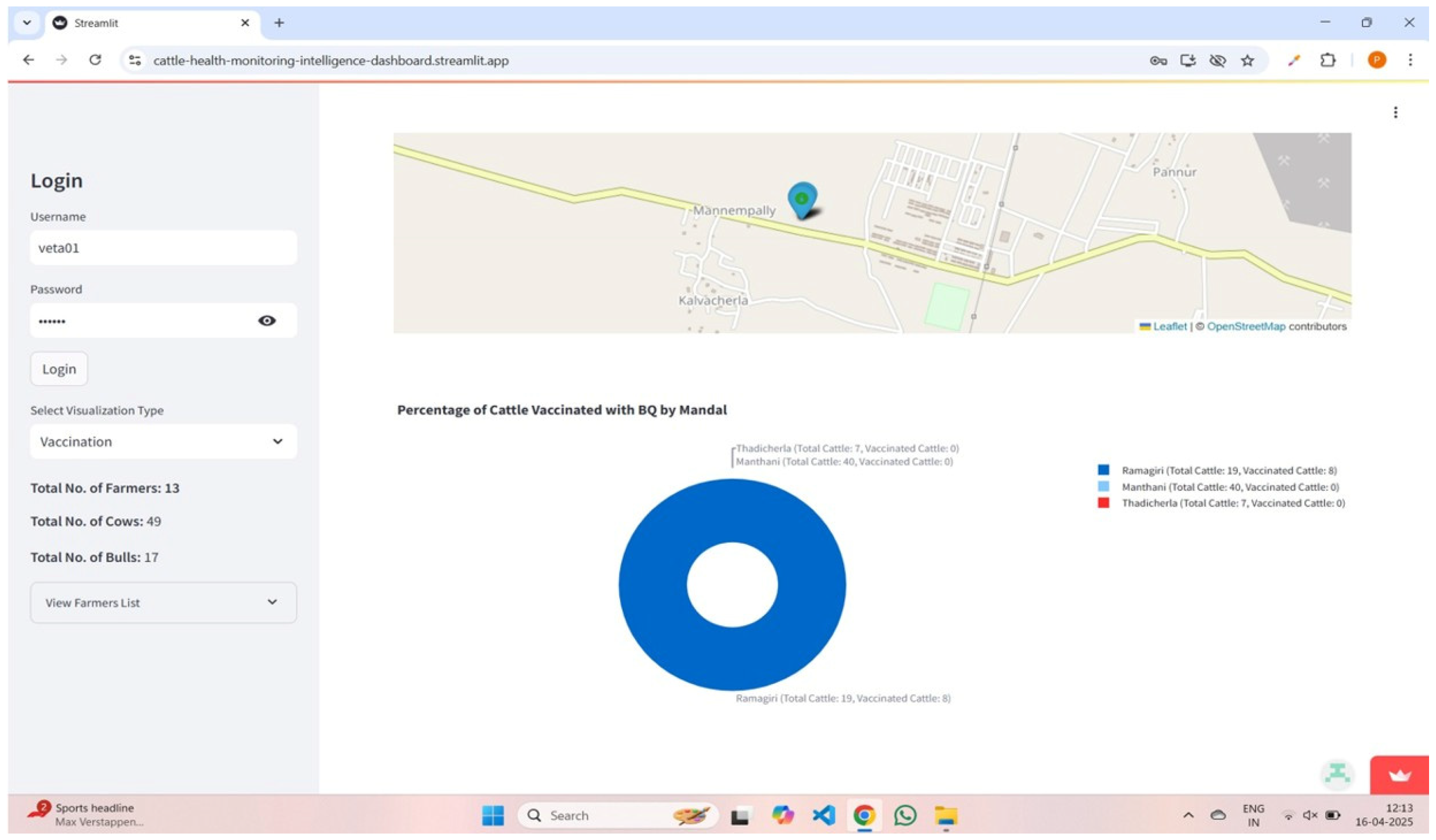Bookmark page with the star icon
This screenshot has height=840, width=1436.
[x=1247, y=60]
